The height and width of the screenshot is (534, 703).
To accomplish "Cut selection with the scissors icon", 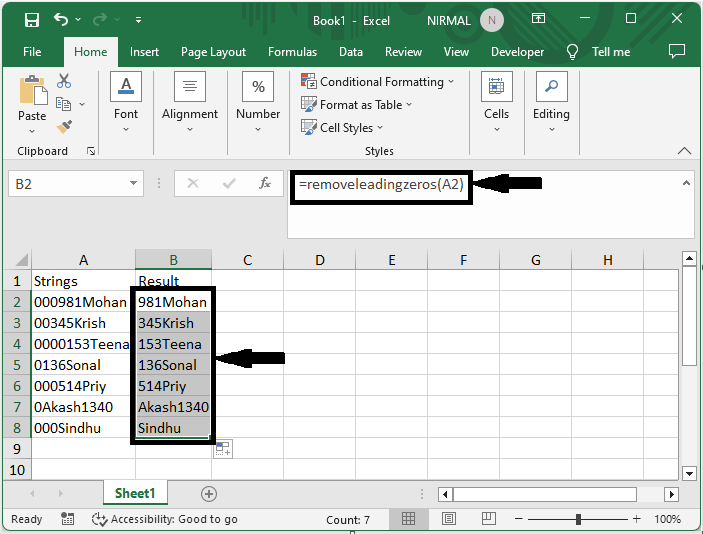I will tap(64, 81).
